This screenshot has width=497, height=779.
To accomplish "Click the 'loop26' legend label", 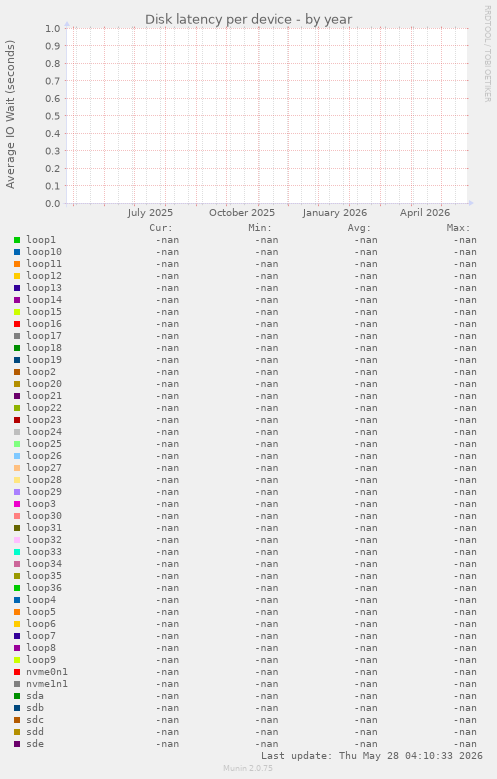I will click(x=44, y=456).
